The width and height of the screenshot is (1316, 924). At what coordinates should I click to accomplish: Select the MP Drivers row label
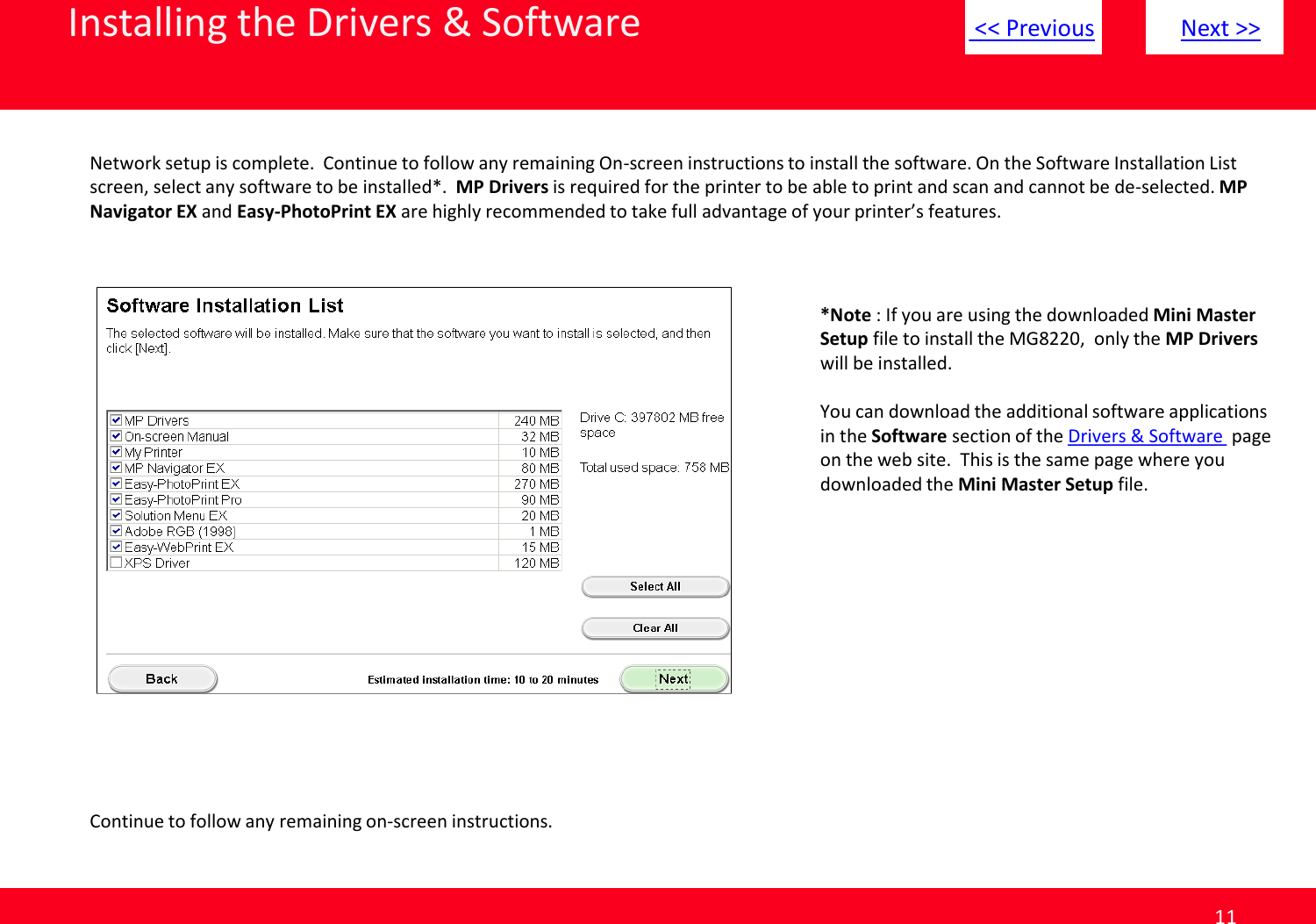tap(156, 421)
